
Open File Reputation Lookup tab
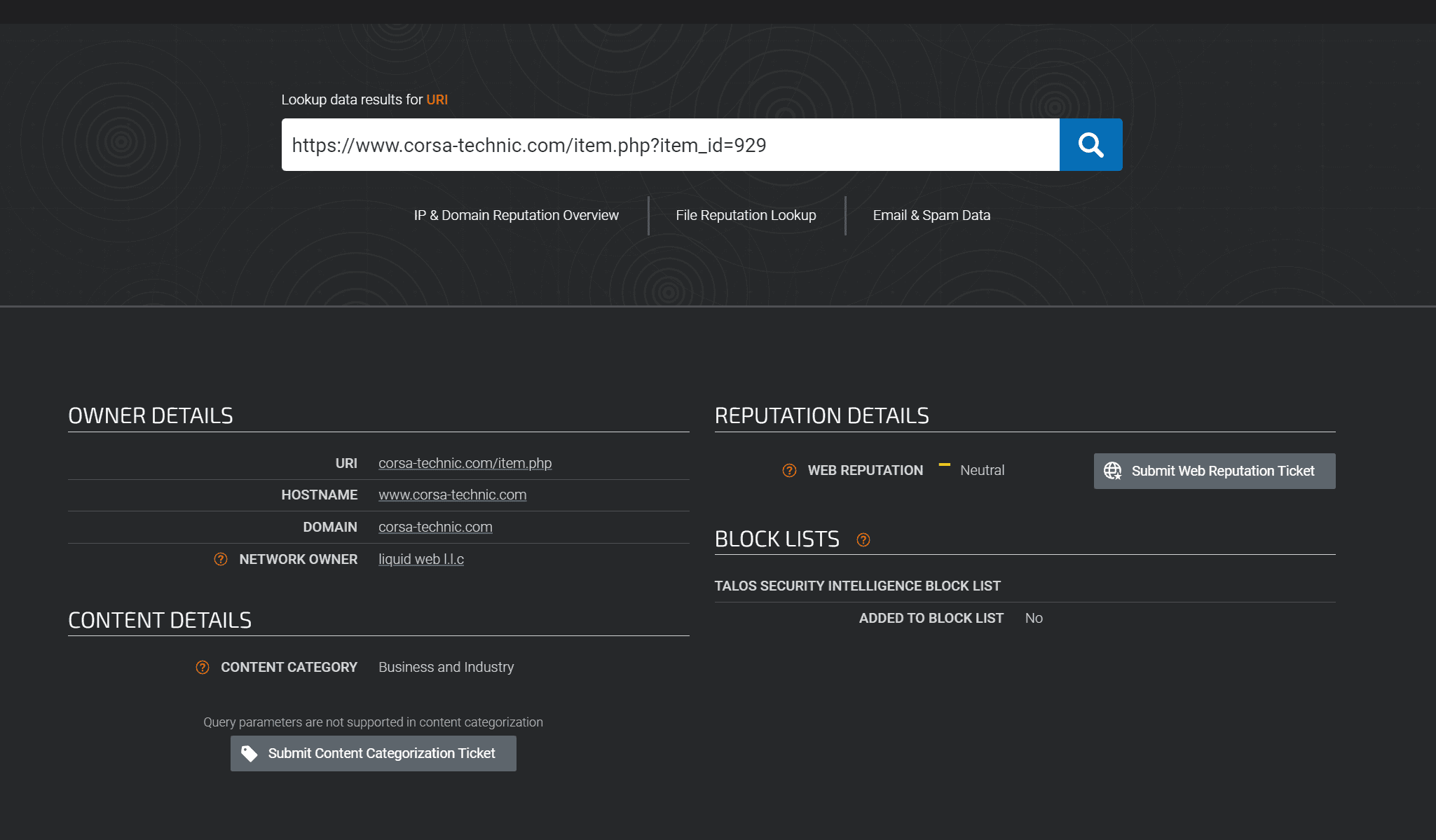click(746, 215)
